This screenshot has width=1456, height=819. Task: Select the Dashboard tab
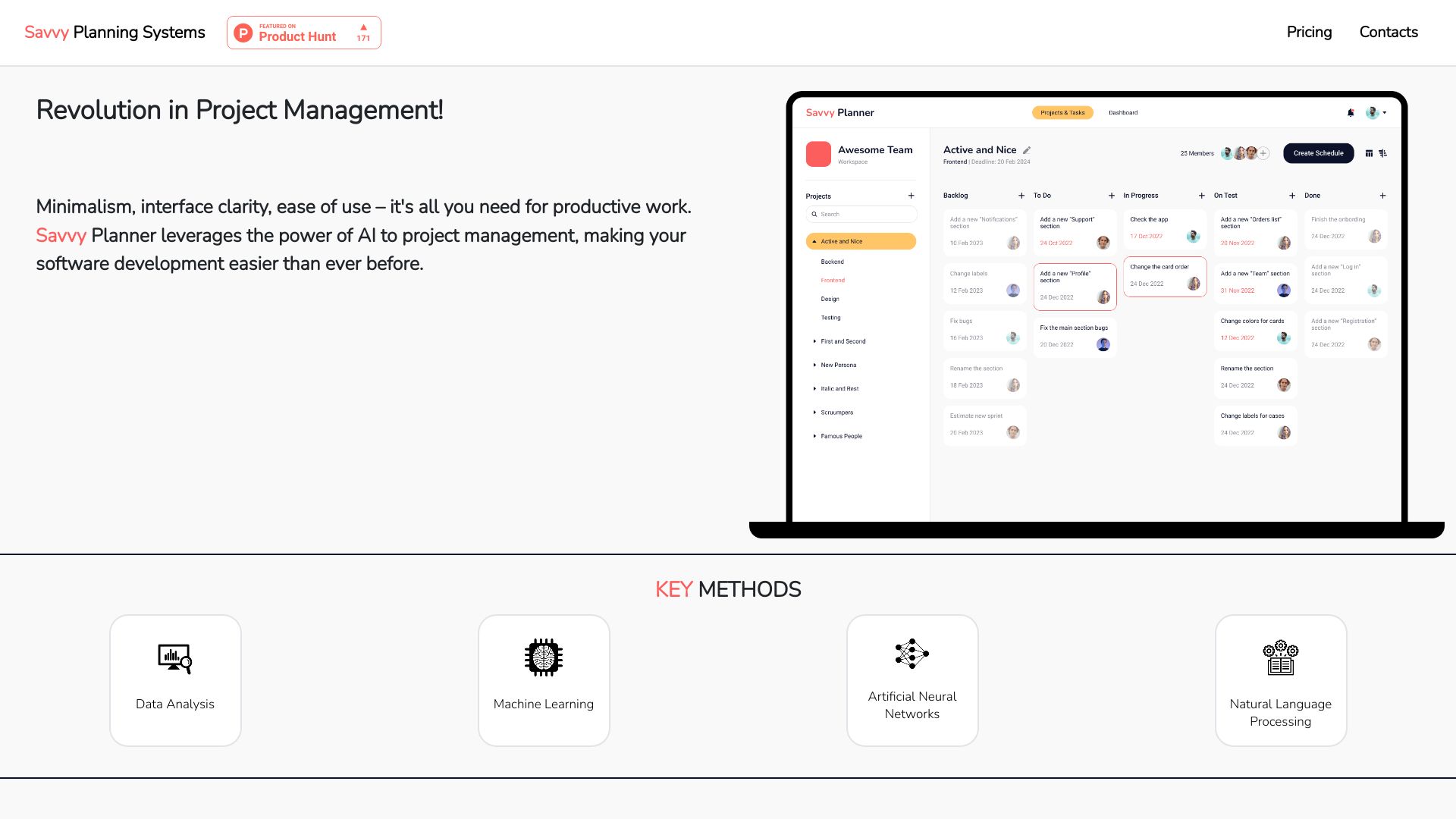1122,112
